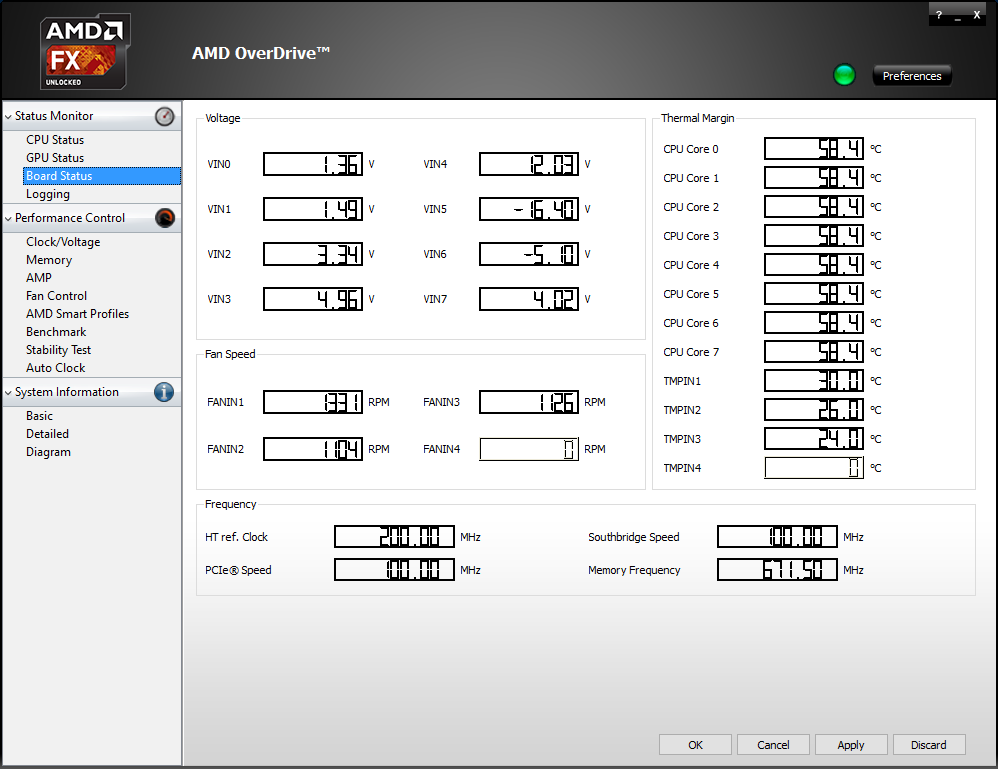
Task: Click the empty FANIN4 RPM field
Action: (x=529, y=449)
